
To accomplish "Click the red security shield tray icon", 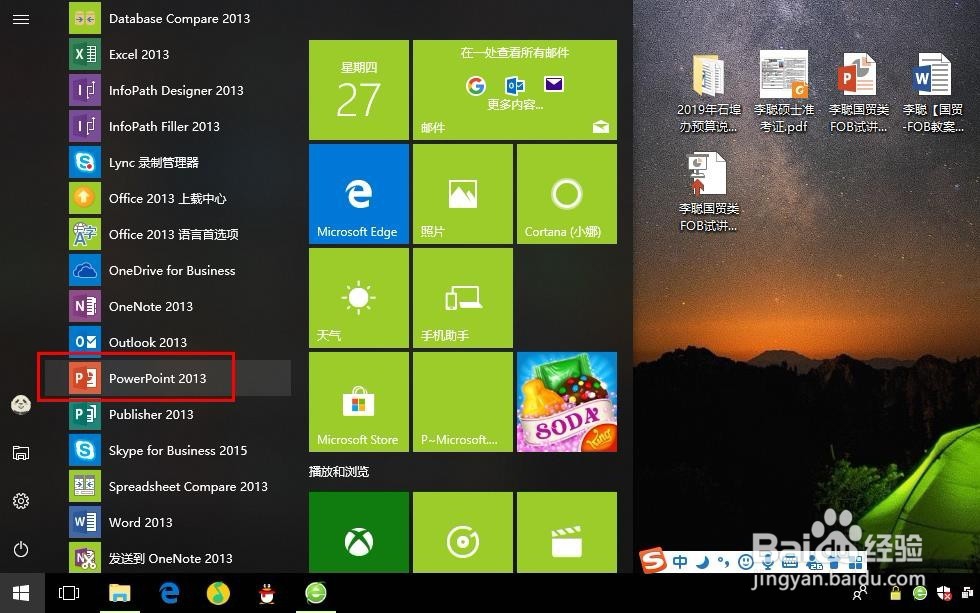I will point(944,592).
